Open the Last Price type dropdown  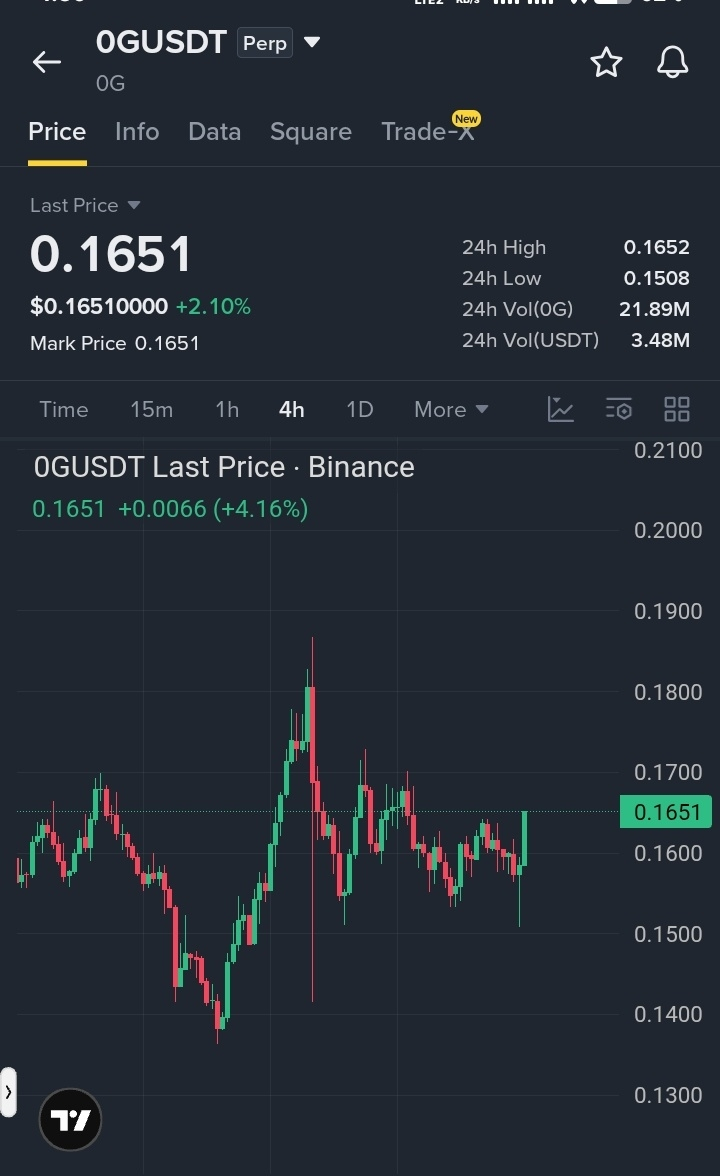85,206
